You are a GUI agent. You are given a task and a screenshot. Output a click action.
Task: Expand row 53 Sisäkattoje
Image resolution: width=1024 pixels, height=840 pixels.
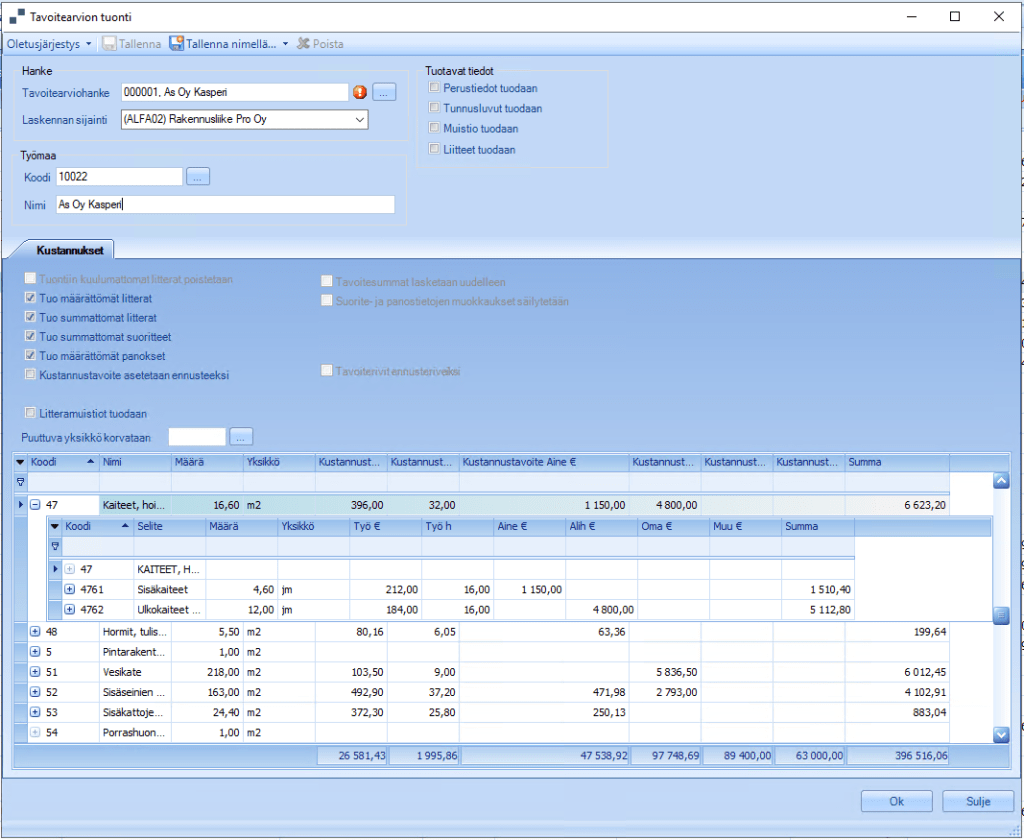pyautogui.click(x=35, y=713)
